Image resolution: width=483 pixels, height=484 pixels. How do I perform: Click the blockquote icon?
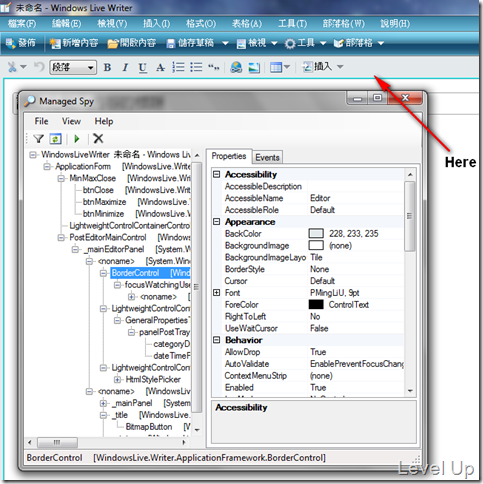[213, 67]
